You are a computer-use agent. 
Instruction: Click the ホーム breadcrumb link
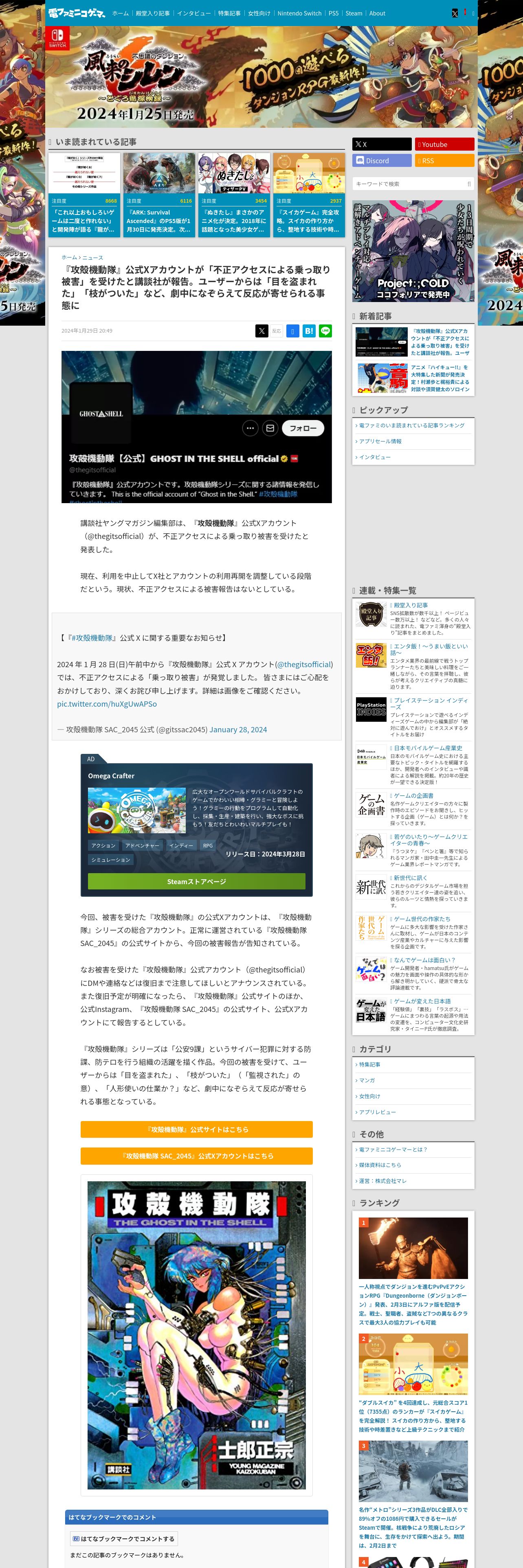tap(69, 258)
